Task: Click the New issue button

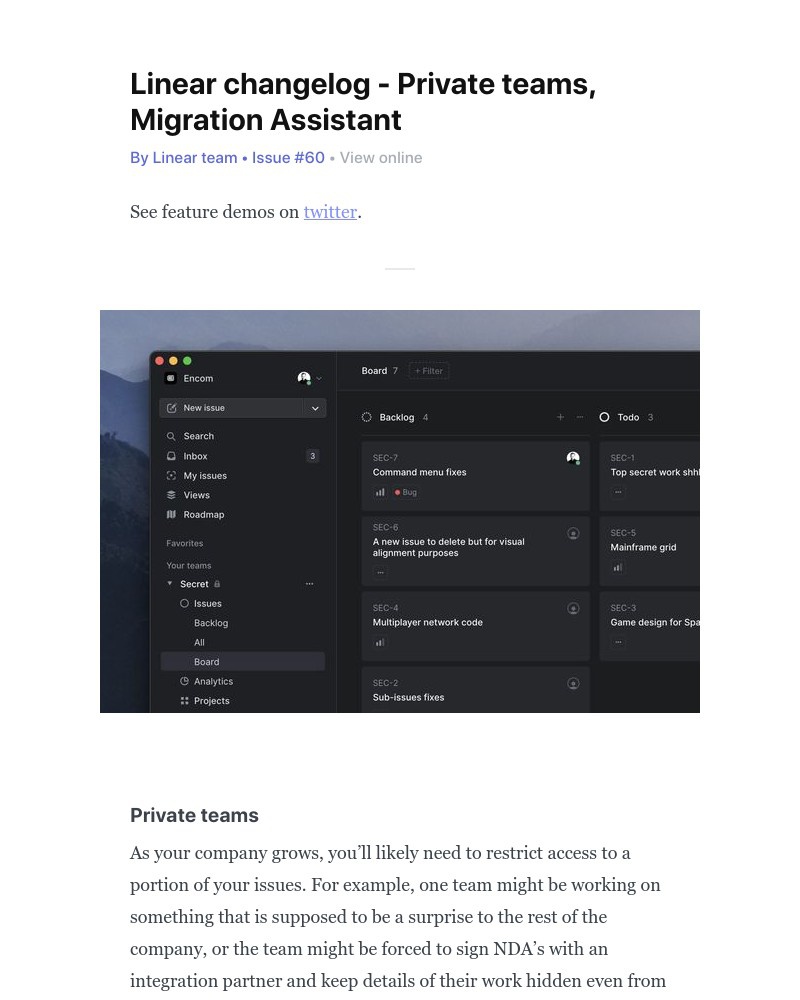Action: [233, 408]
